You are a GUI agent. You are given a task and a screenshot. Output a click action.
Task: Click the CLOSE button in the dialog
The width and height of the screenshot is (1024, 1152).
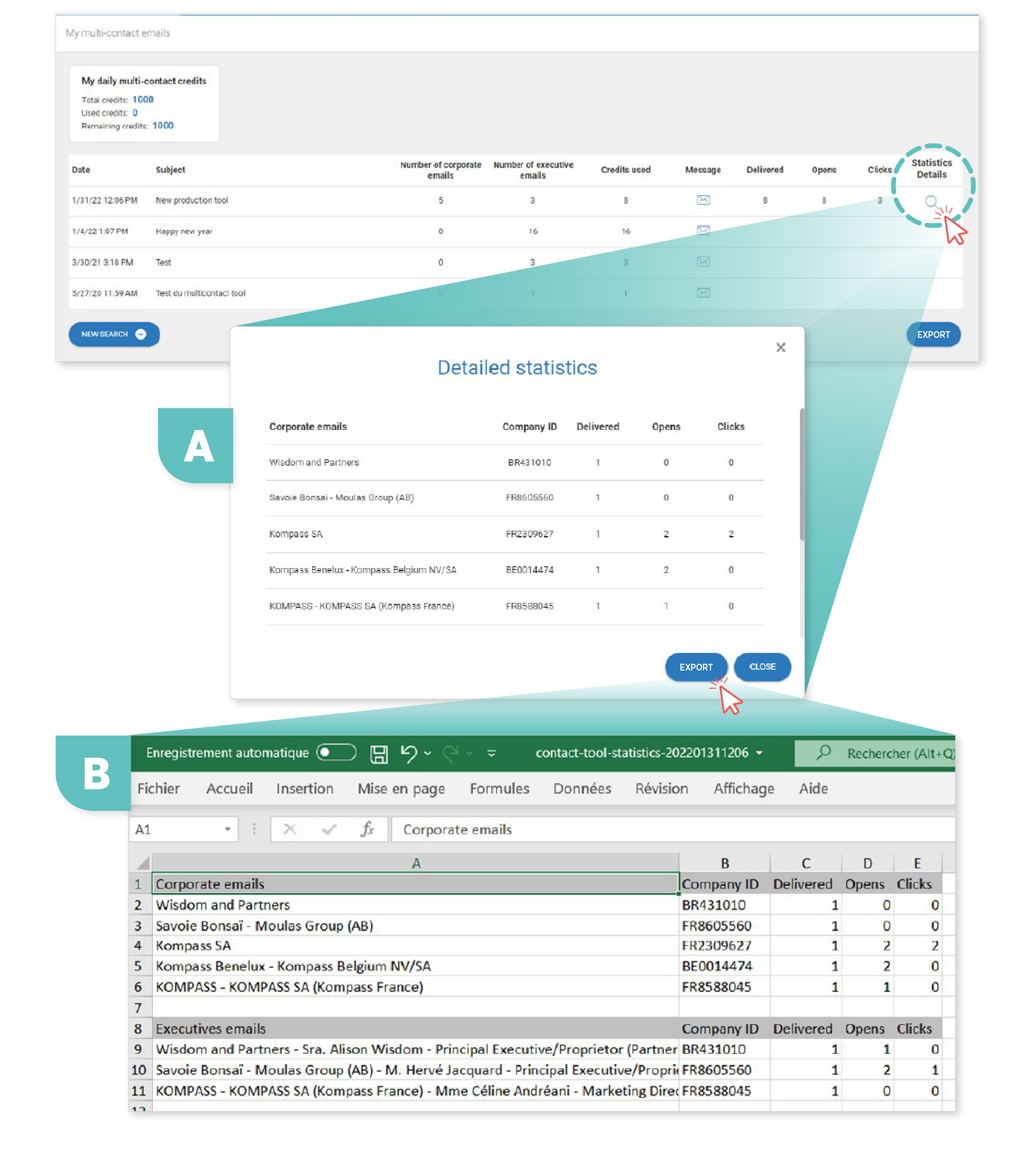click(762, 667)
